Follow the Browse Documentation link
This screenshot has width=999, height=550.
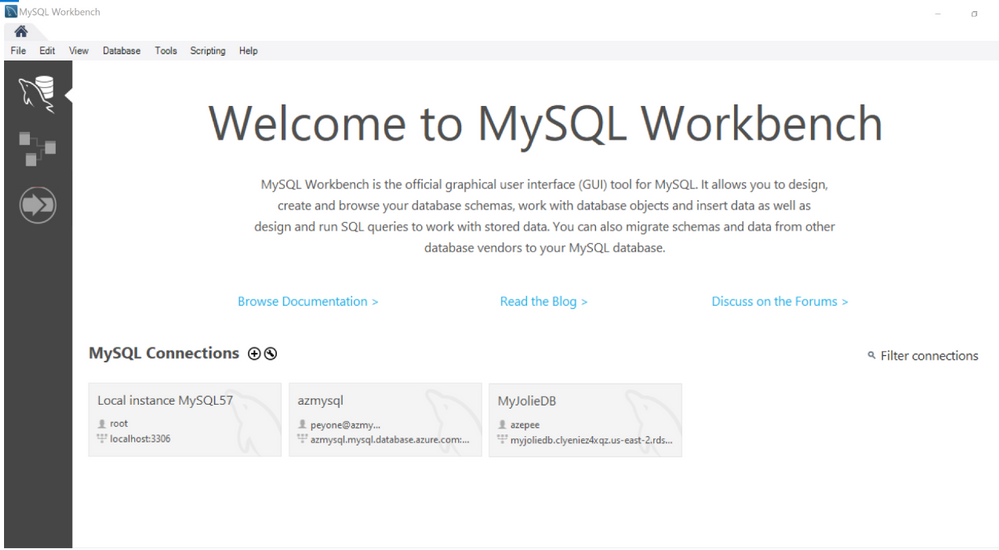[308, 301]
